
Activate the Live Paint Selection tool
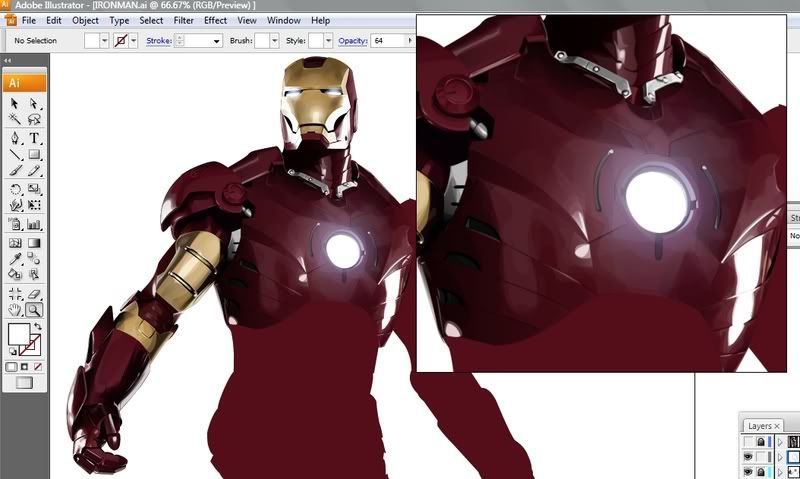(34, 274)
